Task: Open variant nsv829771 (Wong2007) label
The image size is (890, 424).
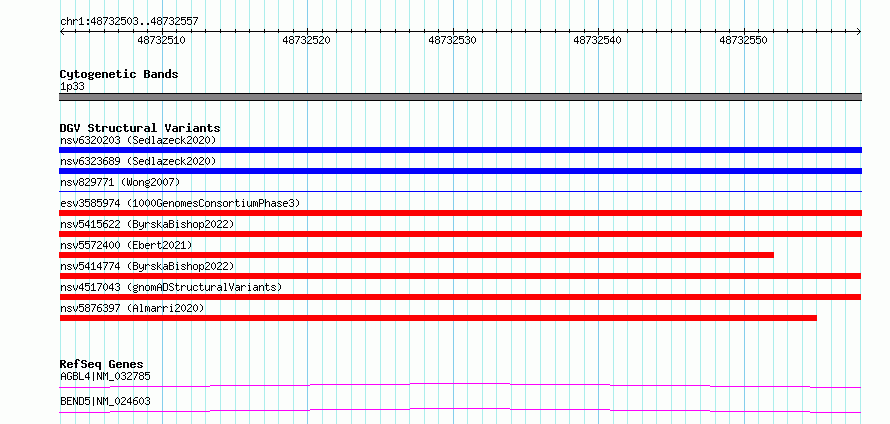Action: tap(120, 182)
